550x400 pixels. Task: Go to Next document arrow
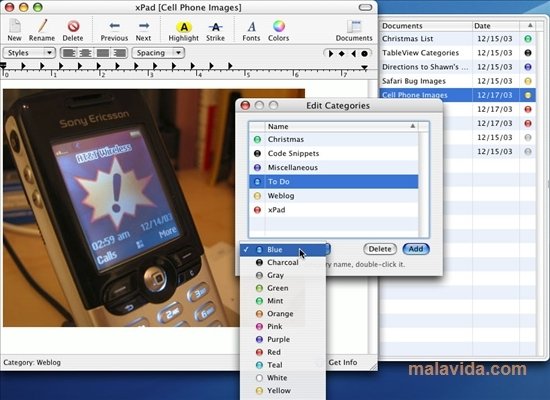point(143,26)
